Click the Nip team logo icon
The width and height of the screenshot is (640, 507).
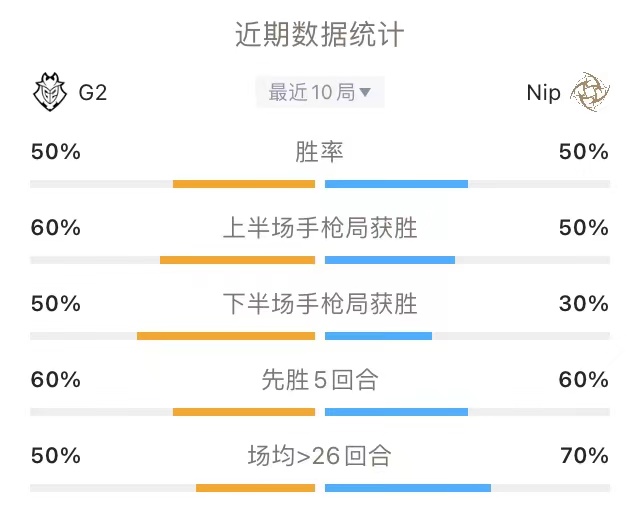[x=589, y=92]
